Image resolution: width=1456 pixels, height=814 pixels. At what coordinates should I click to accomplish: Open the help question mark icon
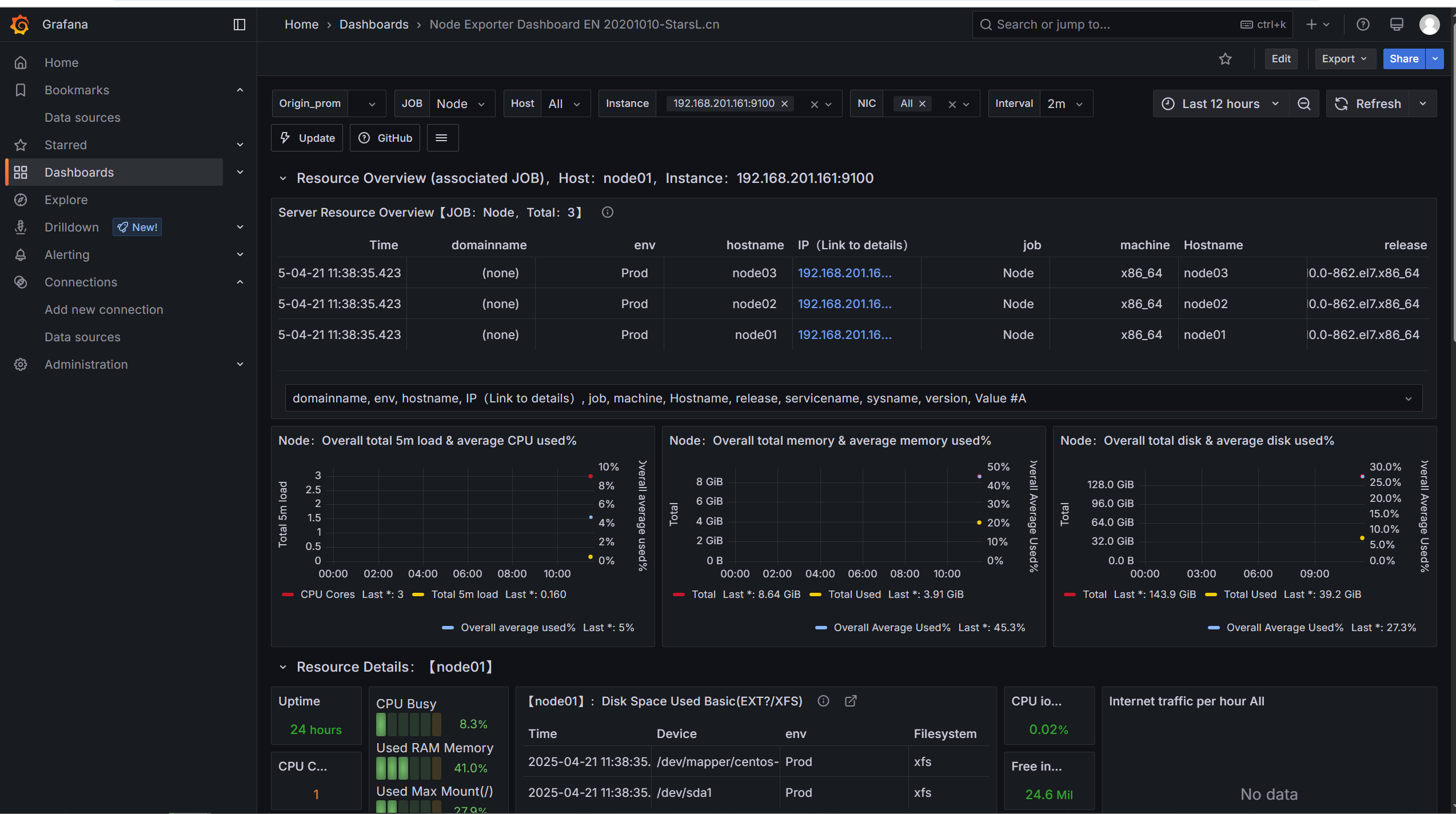(x=1363, y=25)
